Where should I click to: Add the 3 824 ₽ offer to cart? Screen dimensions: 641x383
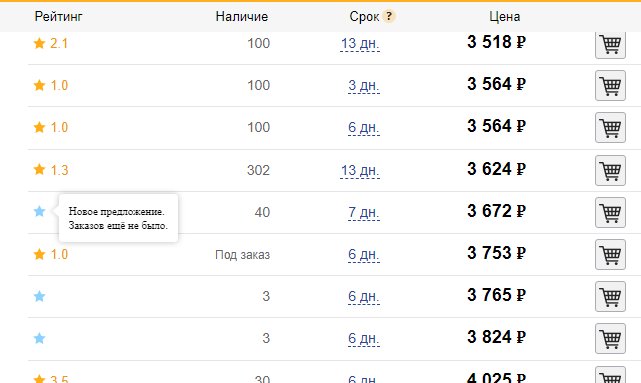pos(610,339)
